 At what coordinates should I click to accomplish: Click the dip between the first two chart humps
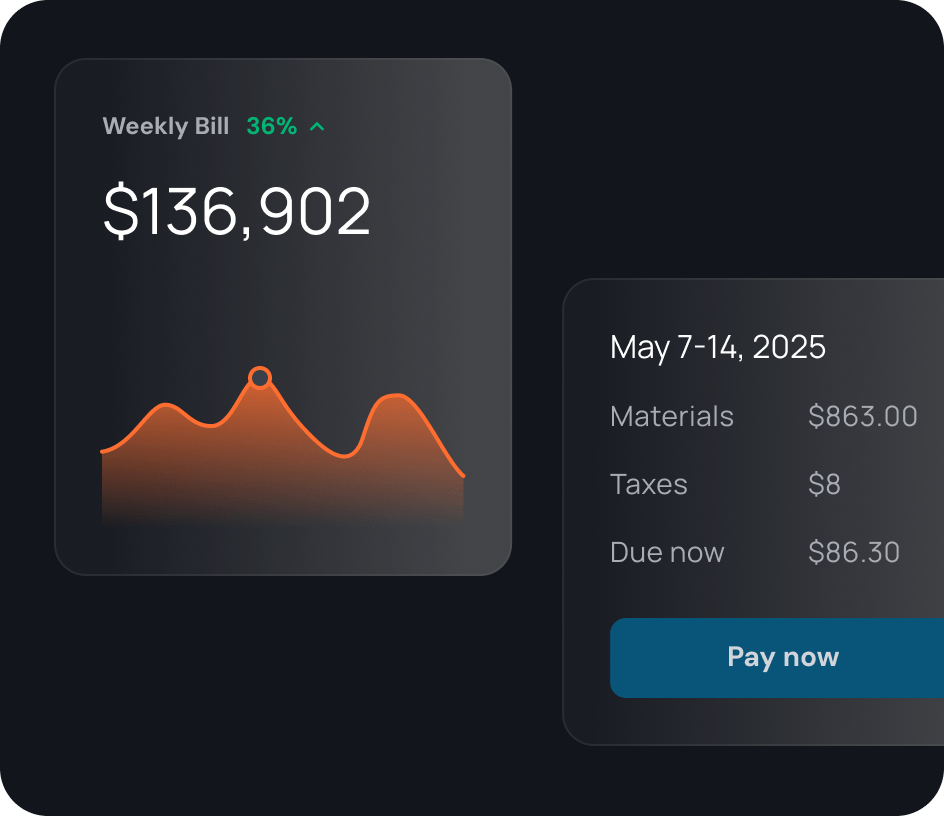pos(210,426)
